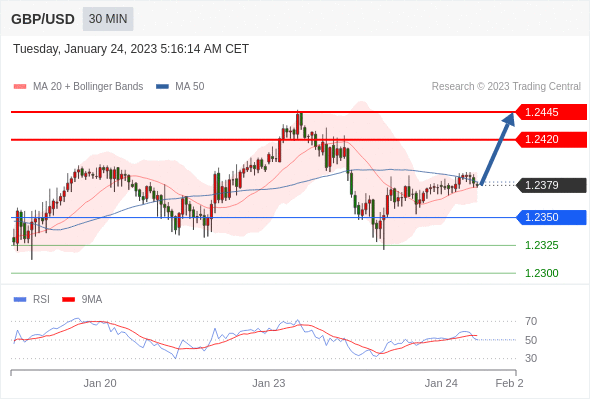Toggle the RSI legend label

[41, 300]
